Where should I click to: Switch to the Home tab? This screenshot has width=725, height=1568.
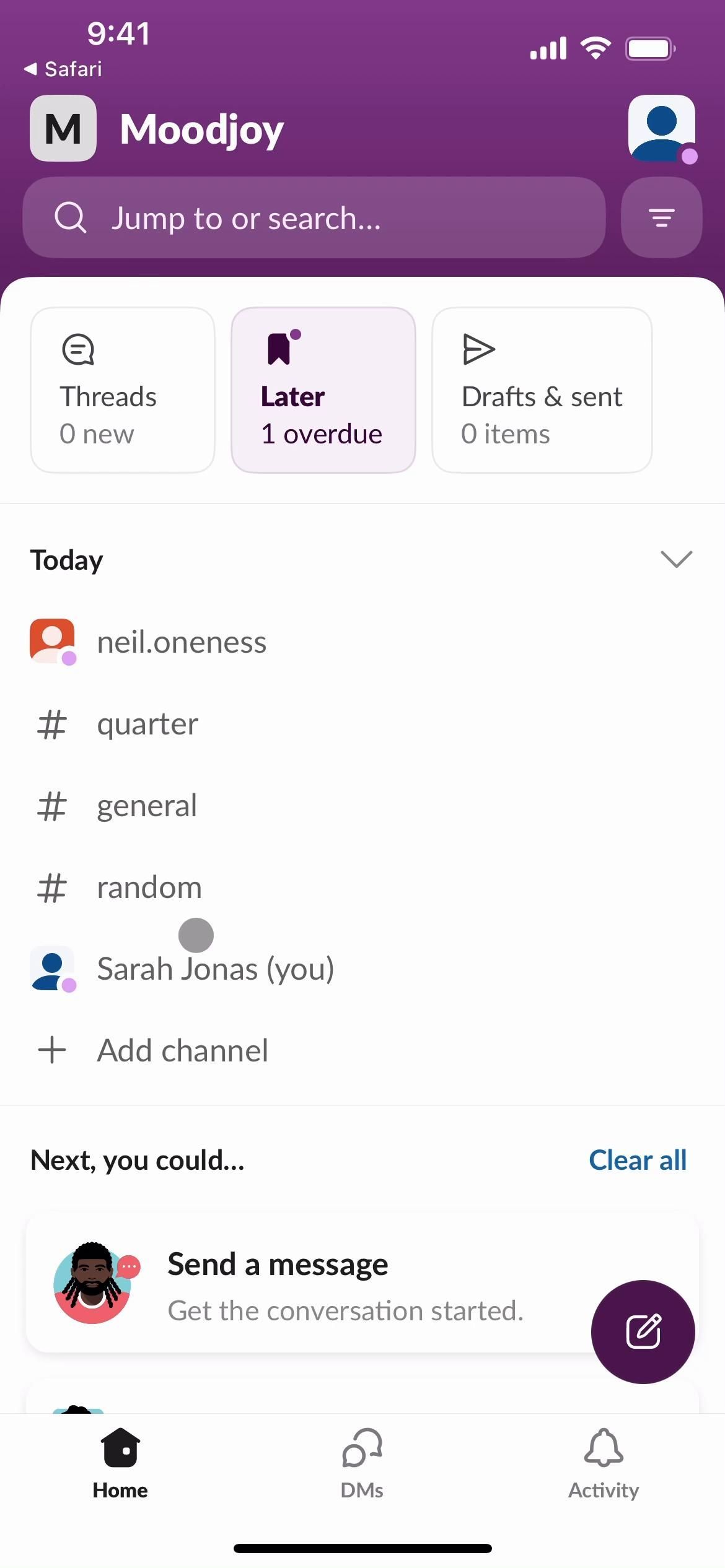[120, 1463]
